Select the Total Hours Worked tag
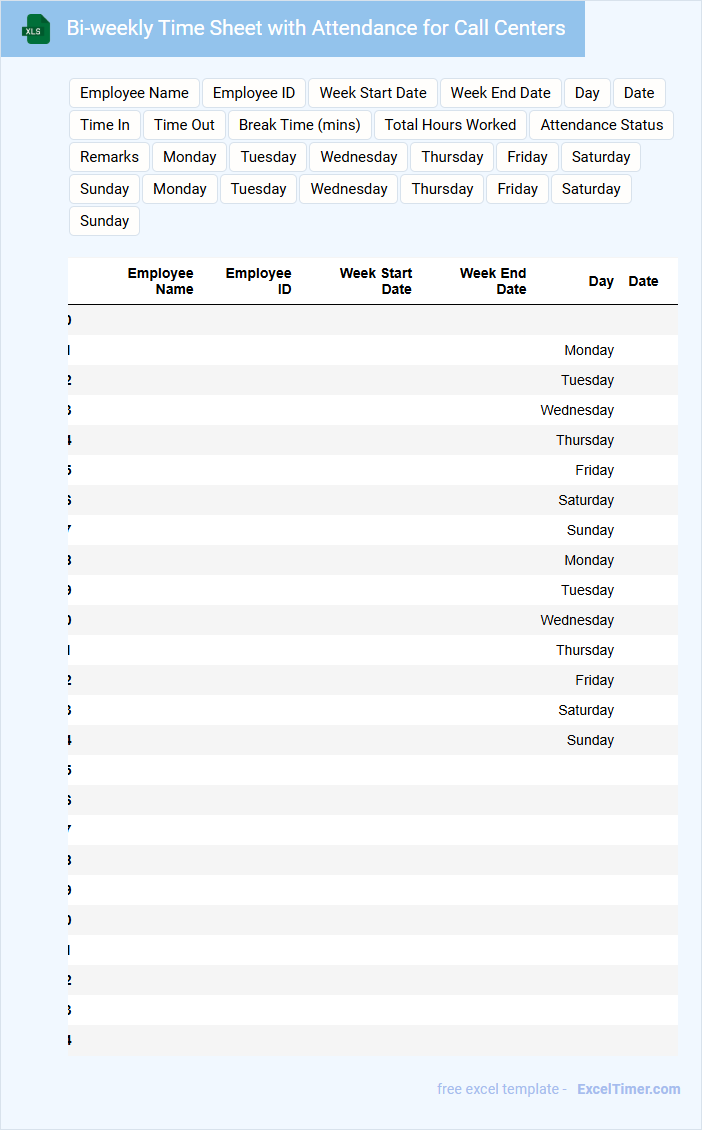The height and width of the screenshot is (1130, 702). (450, 125)
